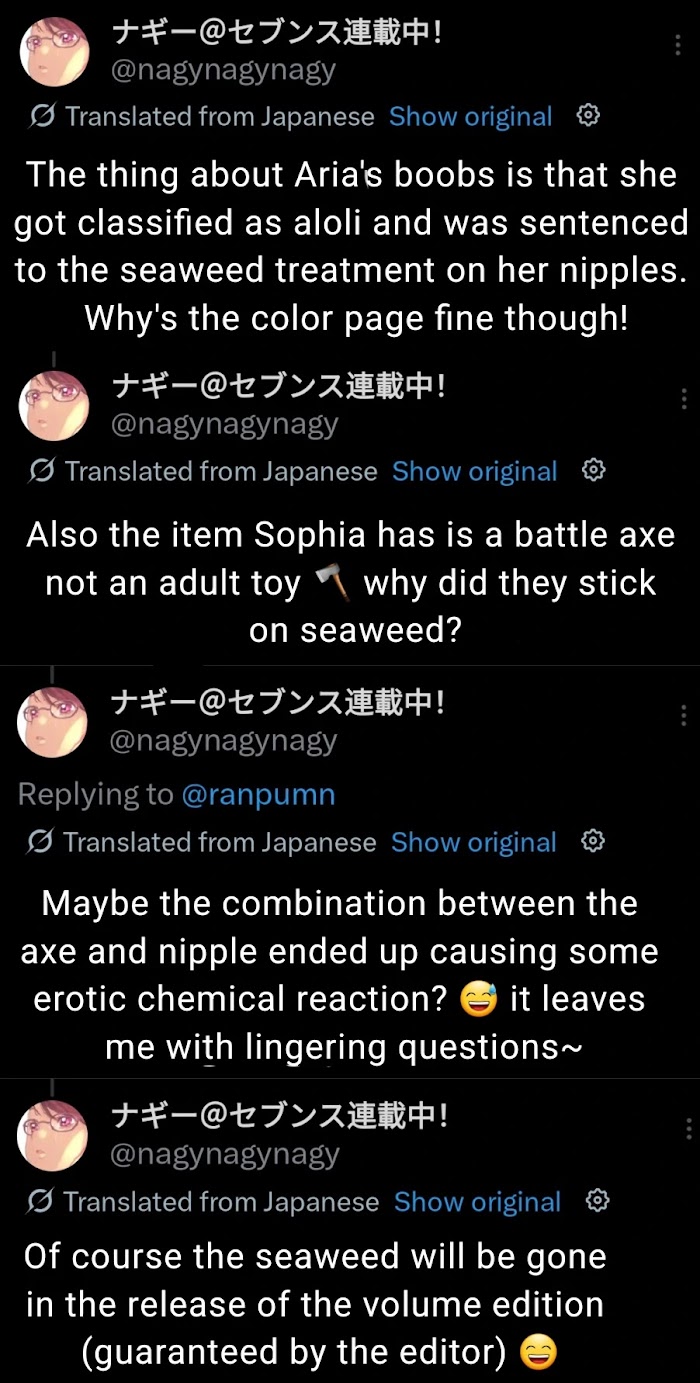Click translate icon on the Sophia tweet
Viewport: 700px width, 1383px height.
43,471
